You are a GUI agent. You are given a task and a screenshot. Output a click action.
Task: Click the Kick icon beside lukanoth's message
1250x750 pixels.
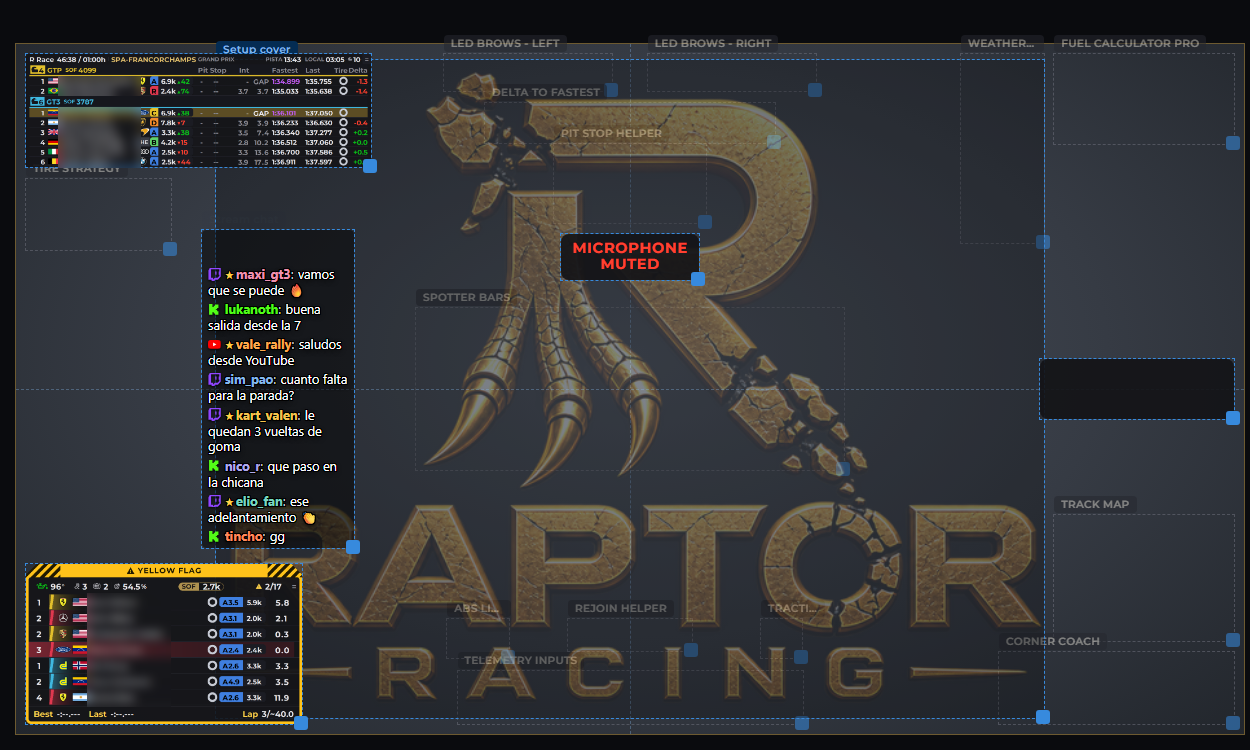[214, 309]
